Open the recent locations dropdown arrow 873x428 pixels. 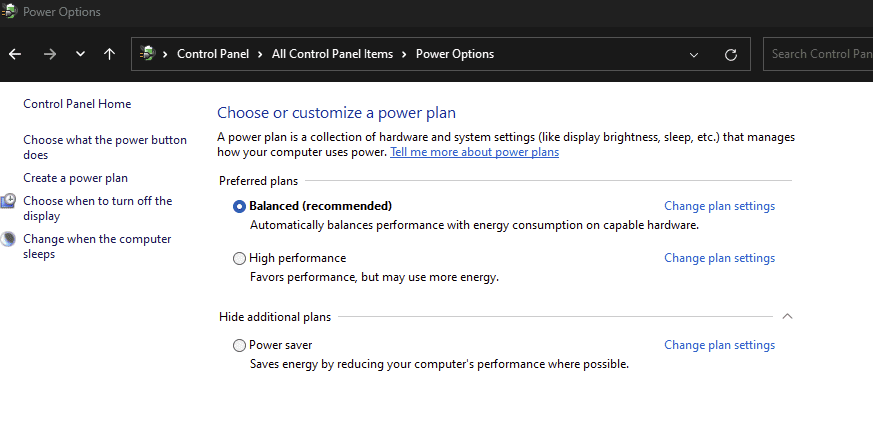point(80,54)
